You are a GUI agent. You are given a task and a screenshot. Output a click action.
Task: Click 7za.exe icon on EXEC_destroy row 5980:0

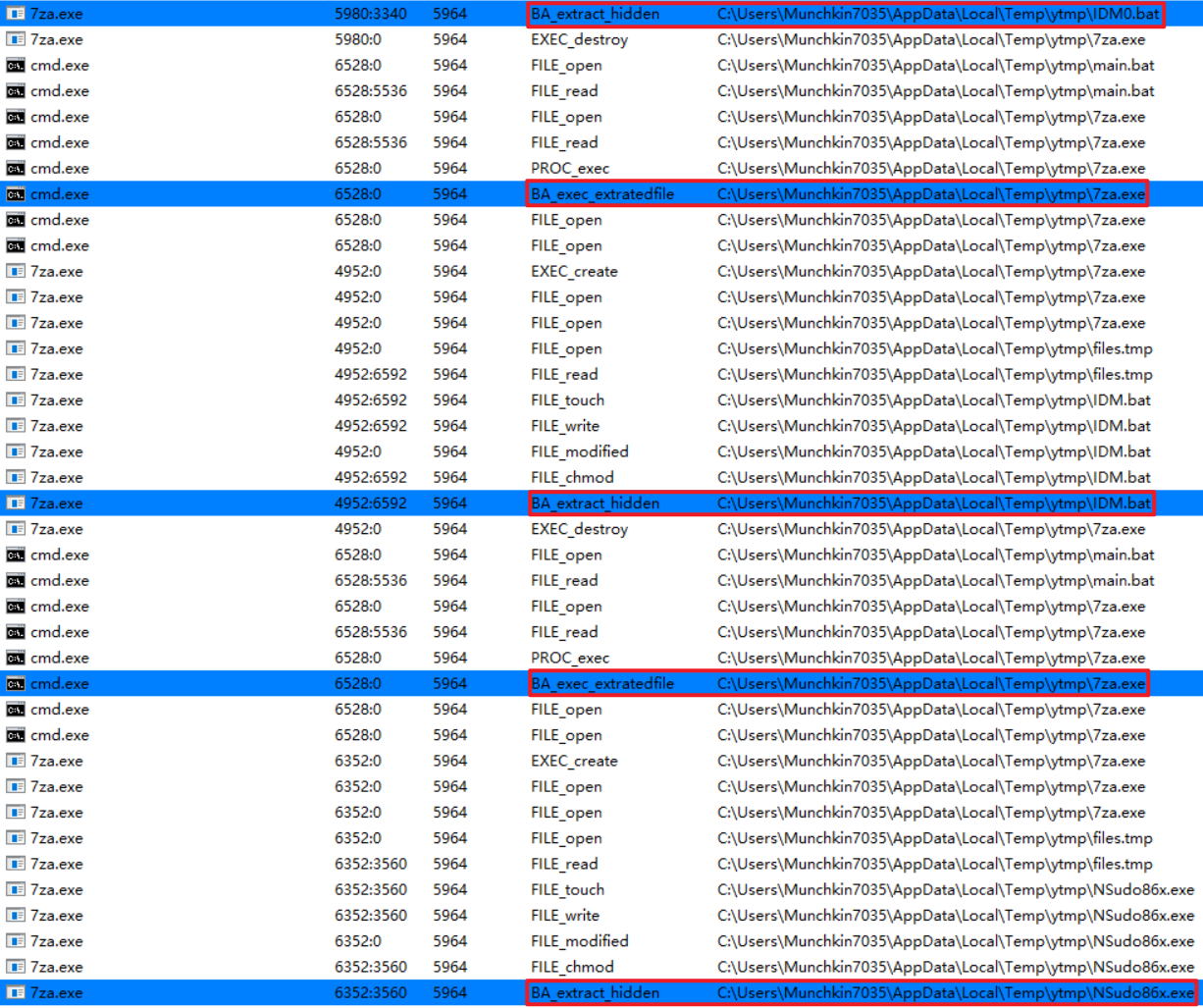tap(16, 39)
